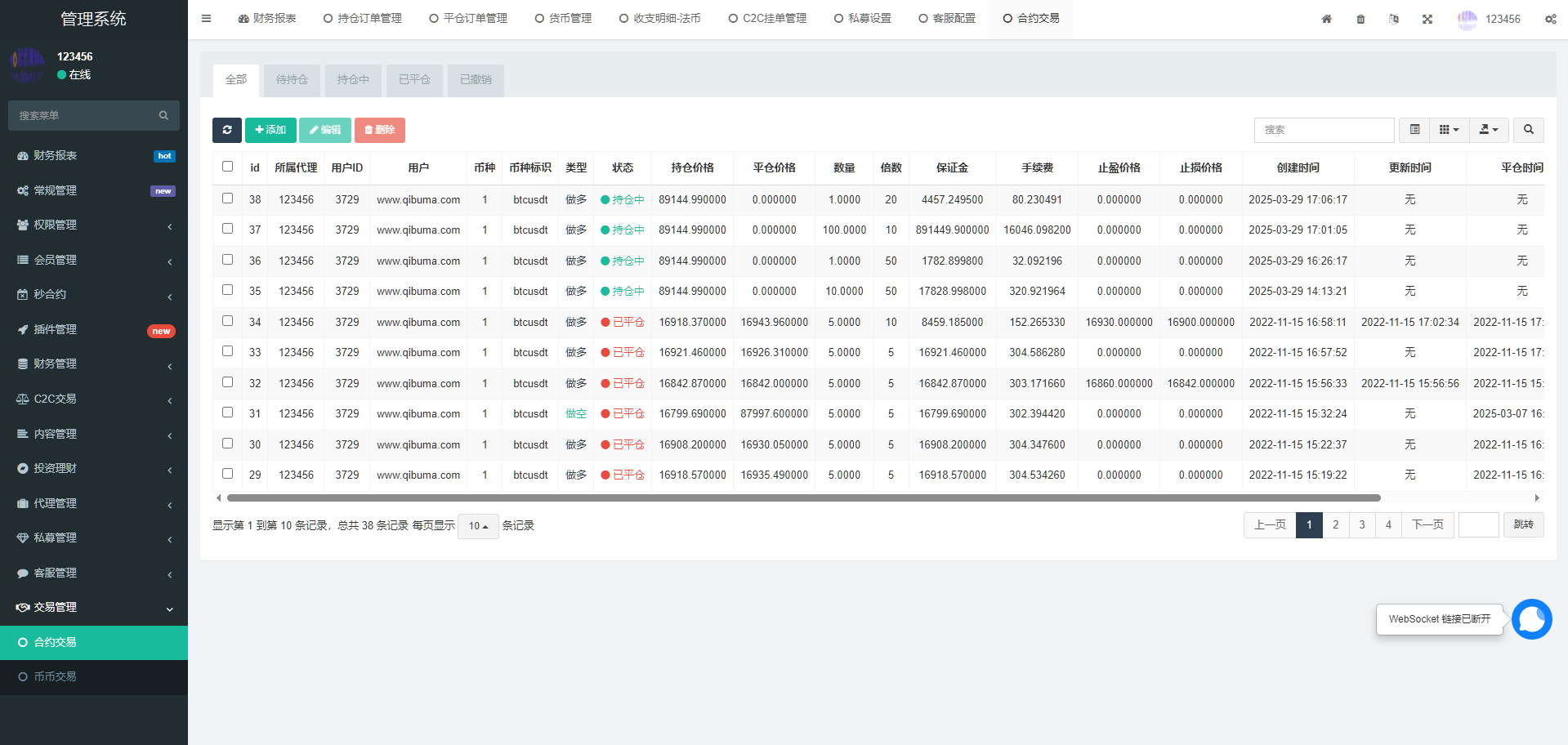Open the settings gears icon at top right
This screenshot has height=745, width=1568.
point(1550,19)
